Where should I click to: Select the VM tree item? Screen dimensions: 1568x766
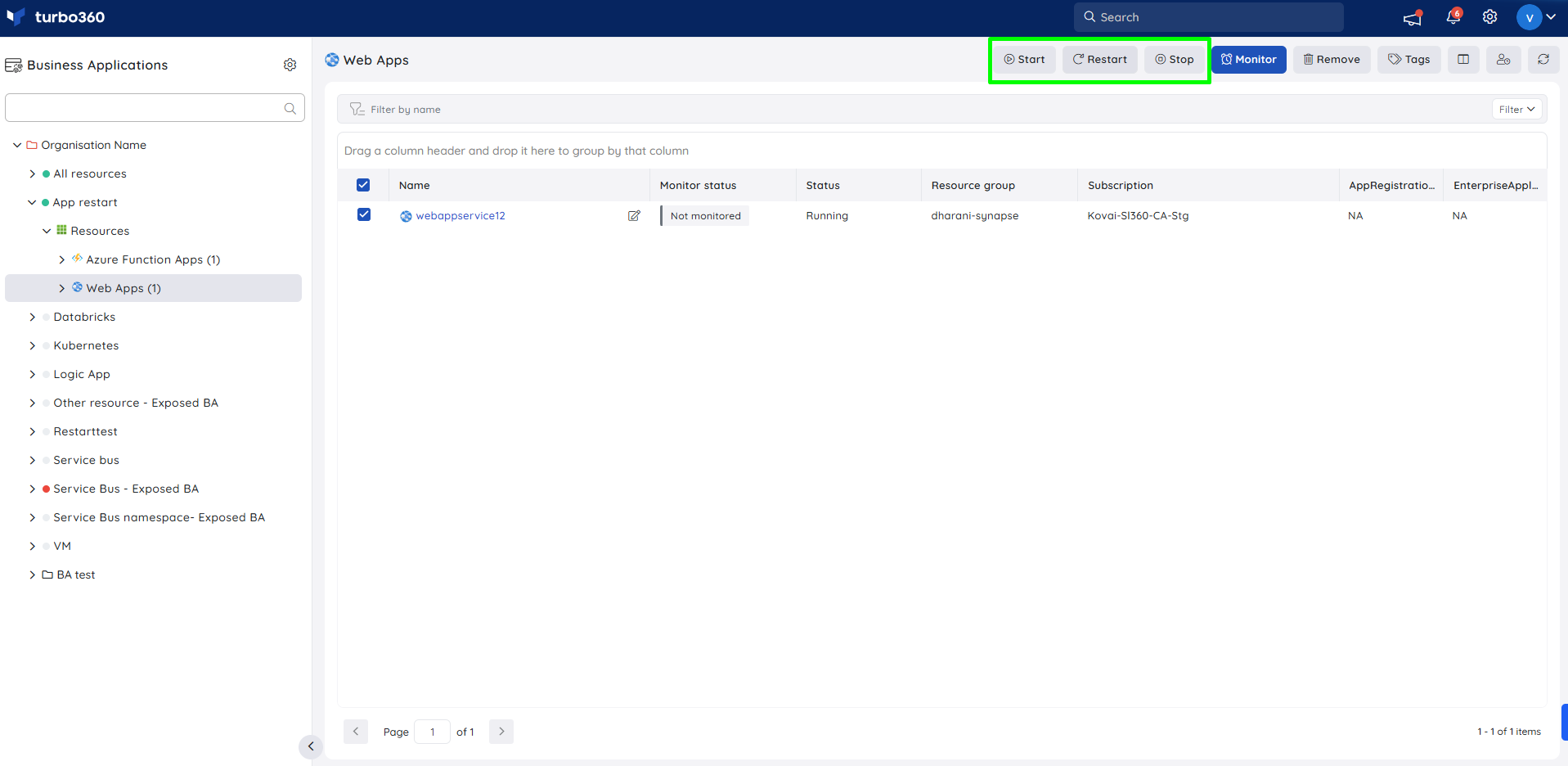(x=62, y=546)
